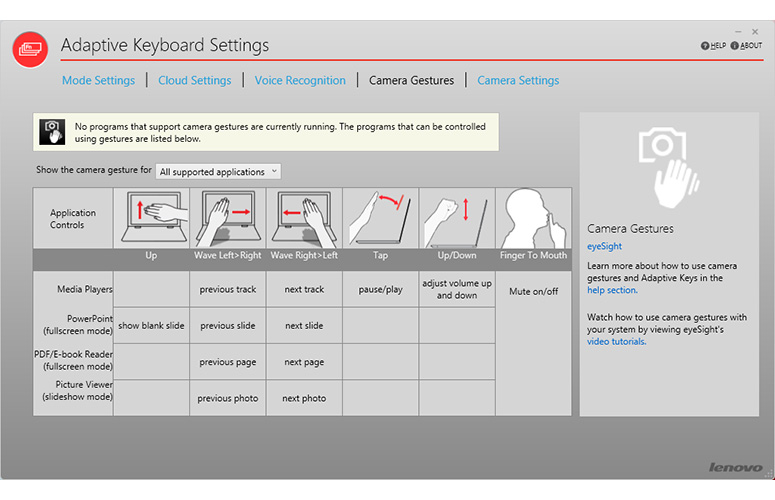Switch to the Cloud Settings tab
The image size is (775, 500).
click(x=195, y=80)
